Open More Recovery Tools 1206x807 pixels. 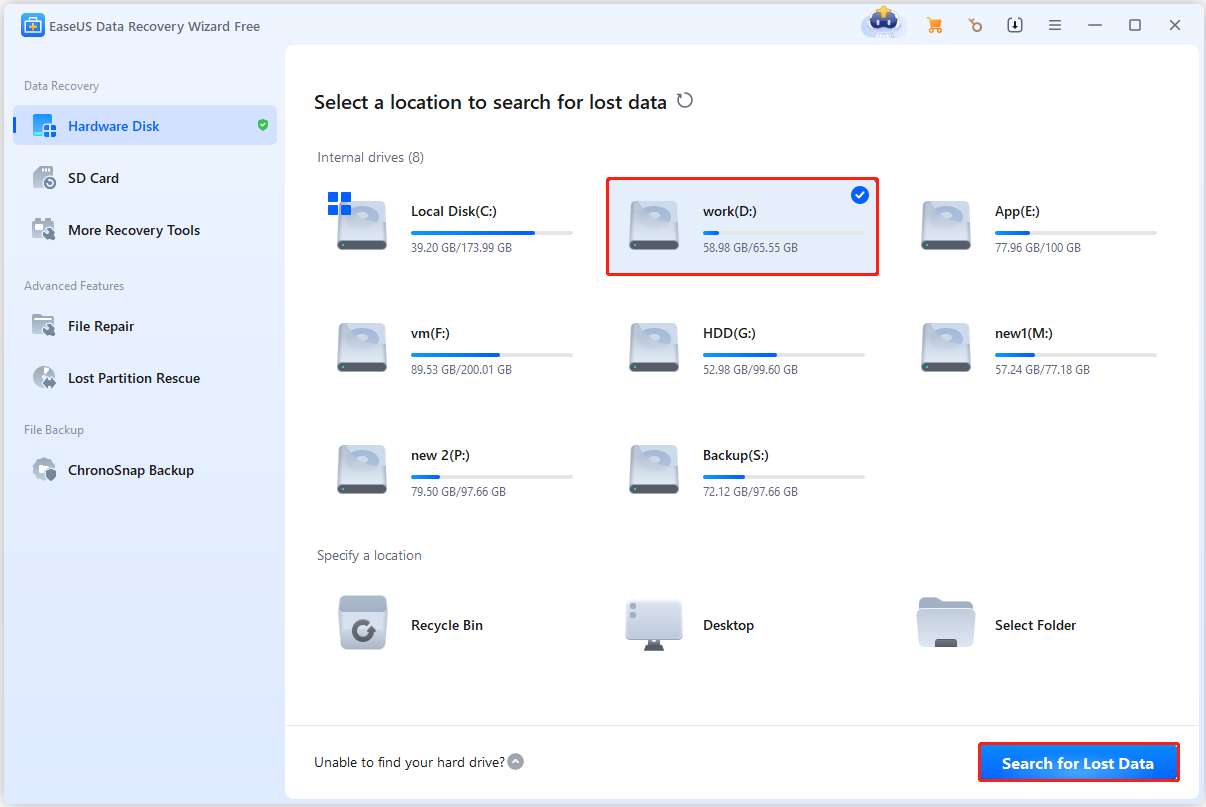pyautogui.click(x=145, y=230)
